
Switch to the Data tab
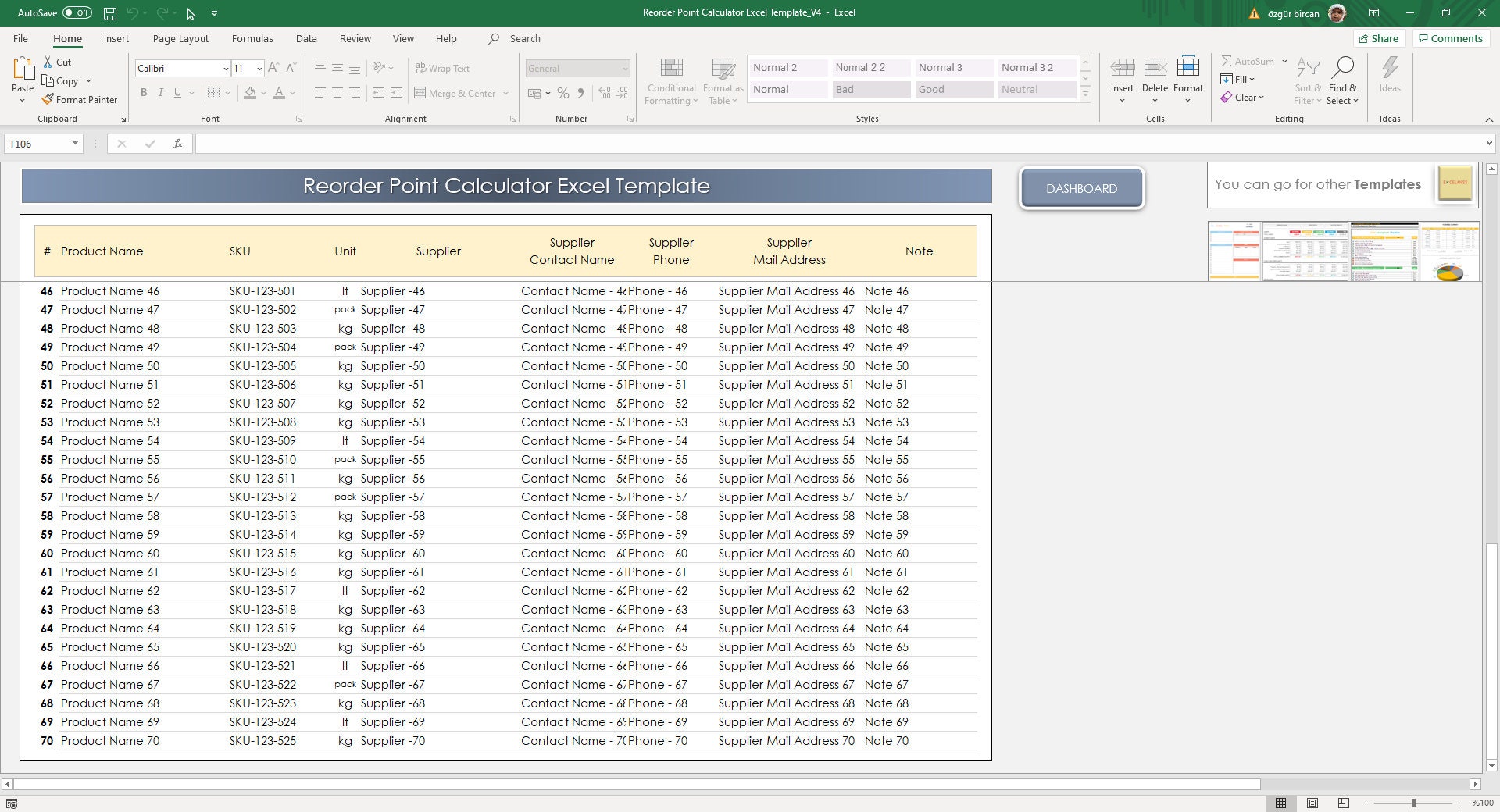click(x=306, y=38)
